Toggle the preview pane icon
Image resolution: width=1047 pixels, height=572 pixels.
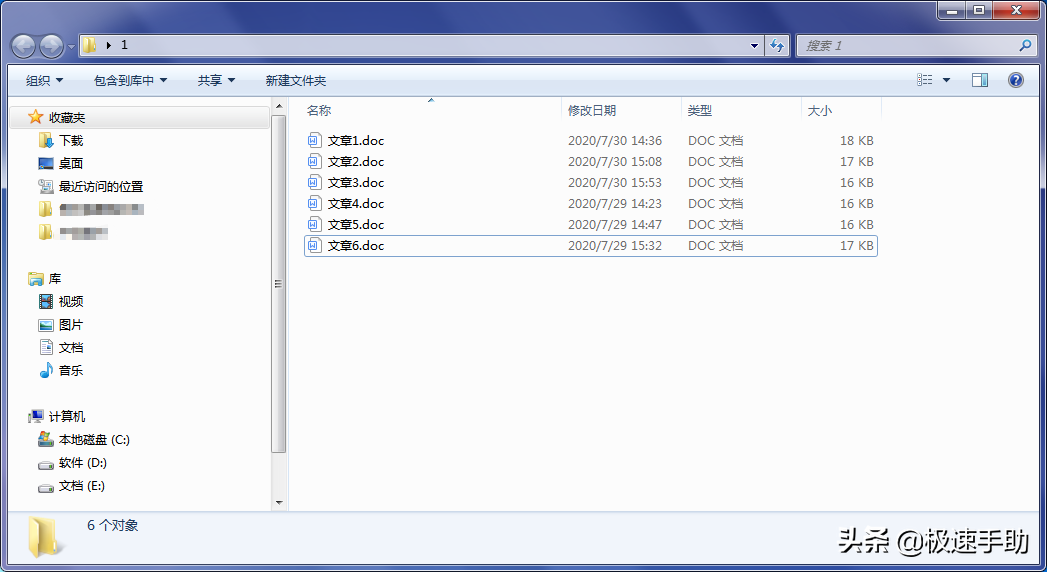click(980, 80)
